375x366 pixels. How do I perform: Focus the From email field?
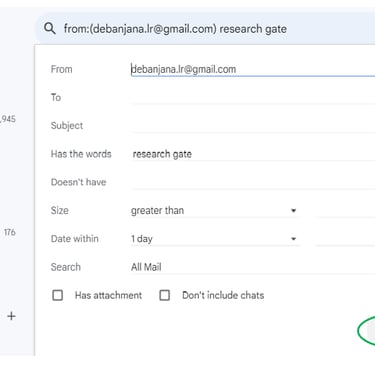(x=253, y=69)
